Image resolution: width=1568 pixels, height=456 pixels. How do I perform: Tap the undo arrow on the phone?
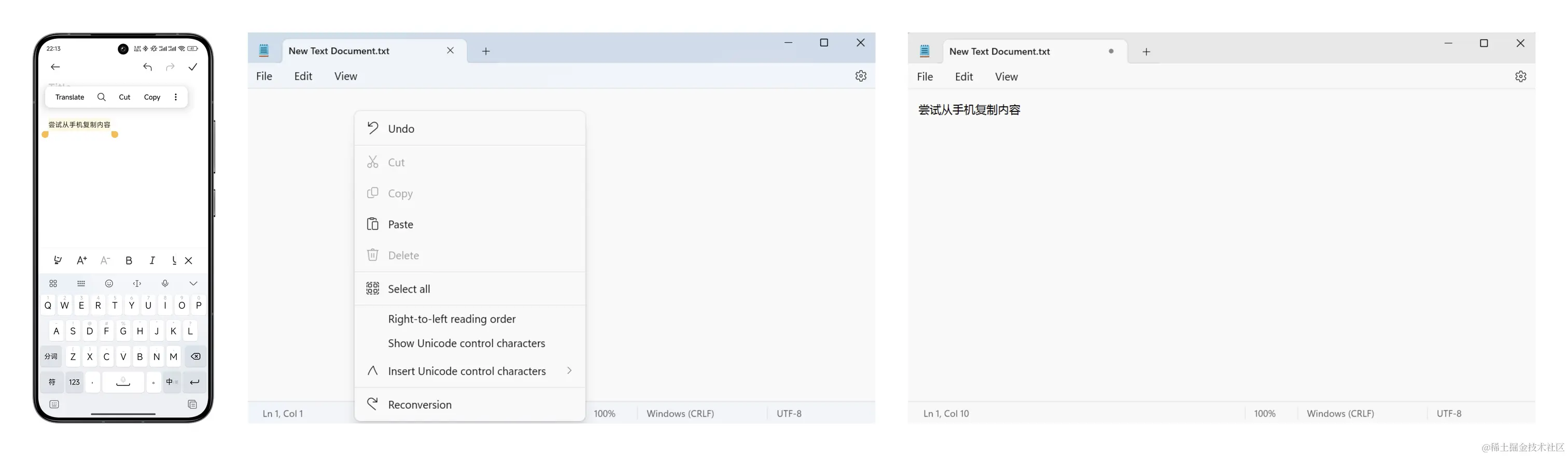[x=148, y=67]
